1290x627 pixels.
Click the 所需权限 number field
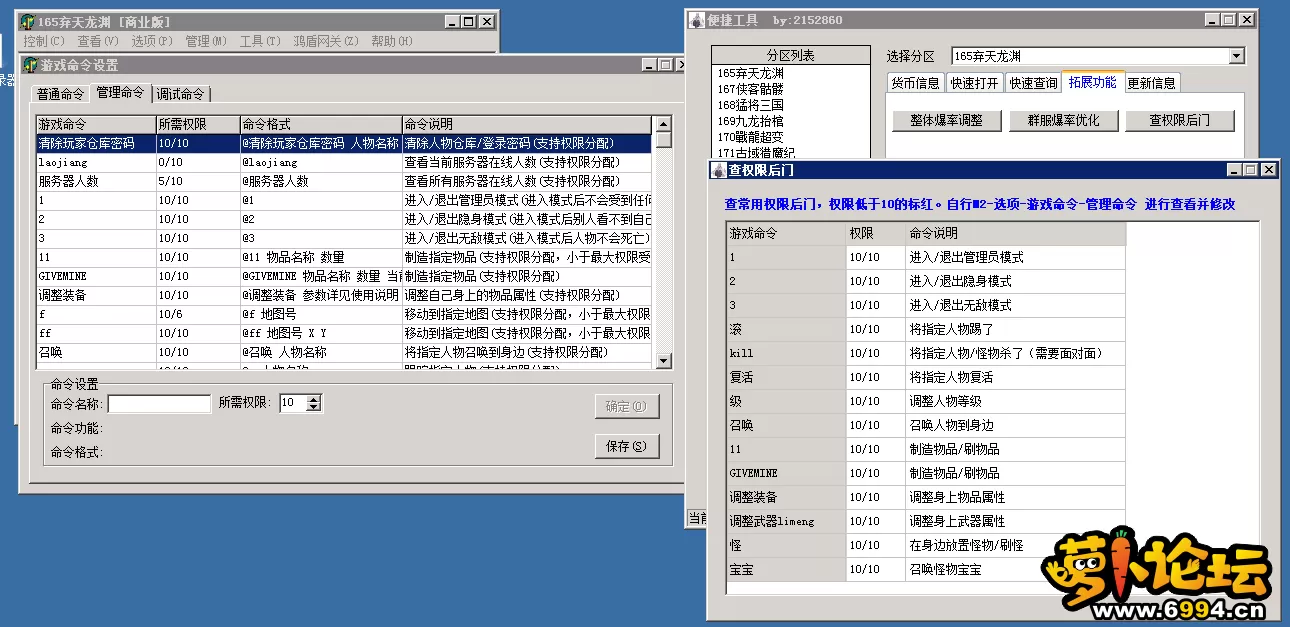click(x=292, y=403)
